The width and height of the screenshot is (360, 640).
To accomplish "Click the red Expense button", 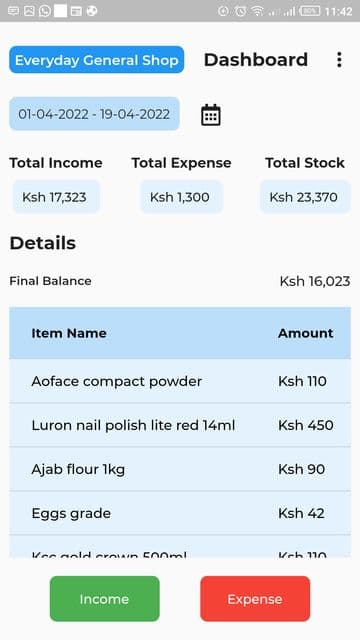I will 255,599.
